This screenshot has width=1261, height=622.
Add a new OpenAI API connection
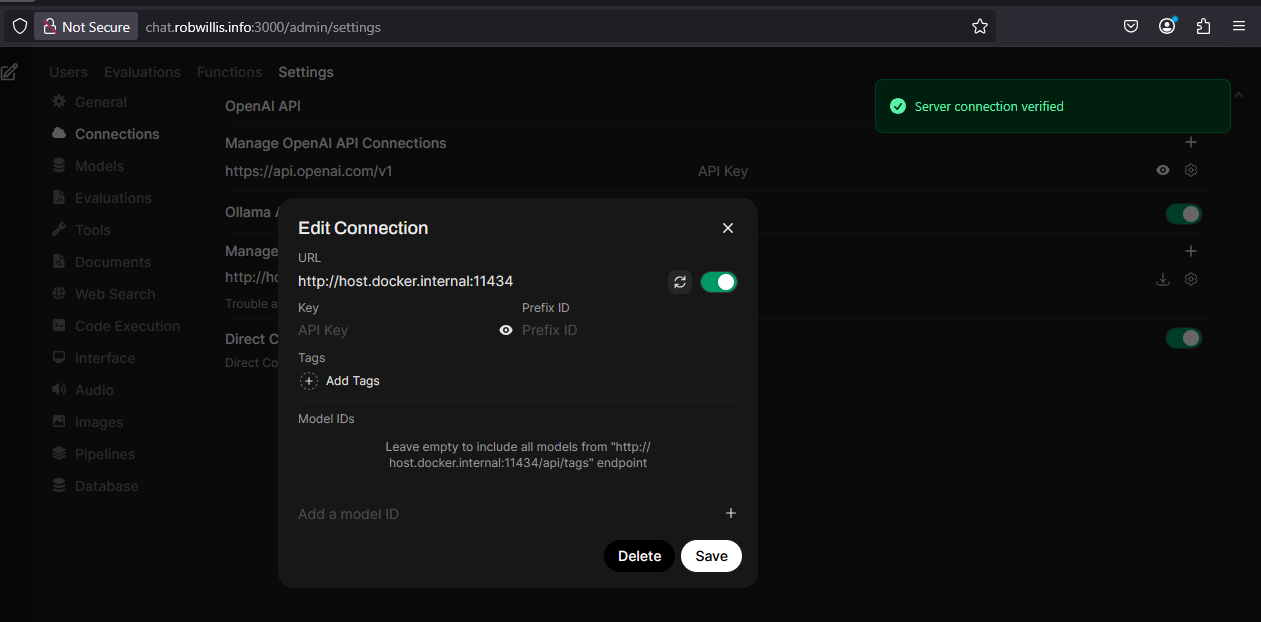point(1191,143)
